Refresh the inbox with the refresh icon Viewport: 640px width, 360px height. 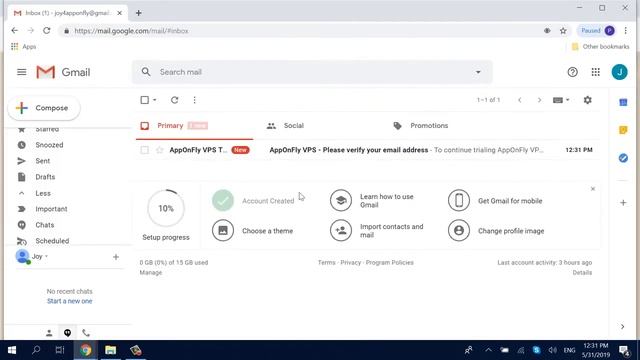(174, 100)
